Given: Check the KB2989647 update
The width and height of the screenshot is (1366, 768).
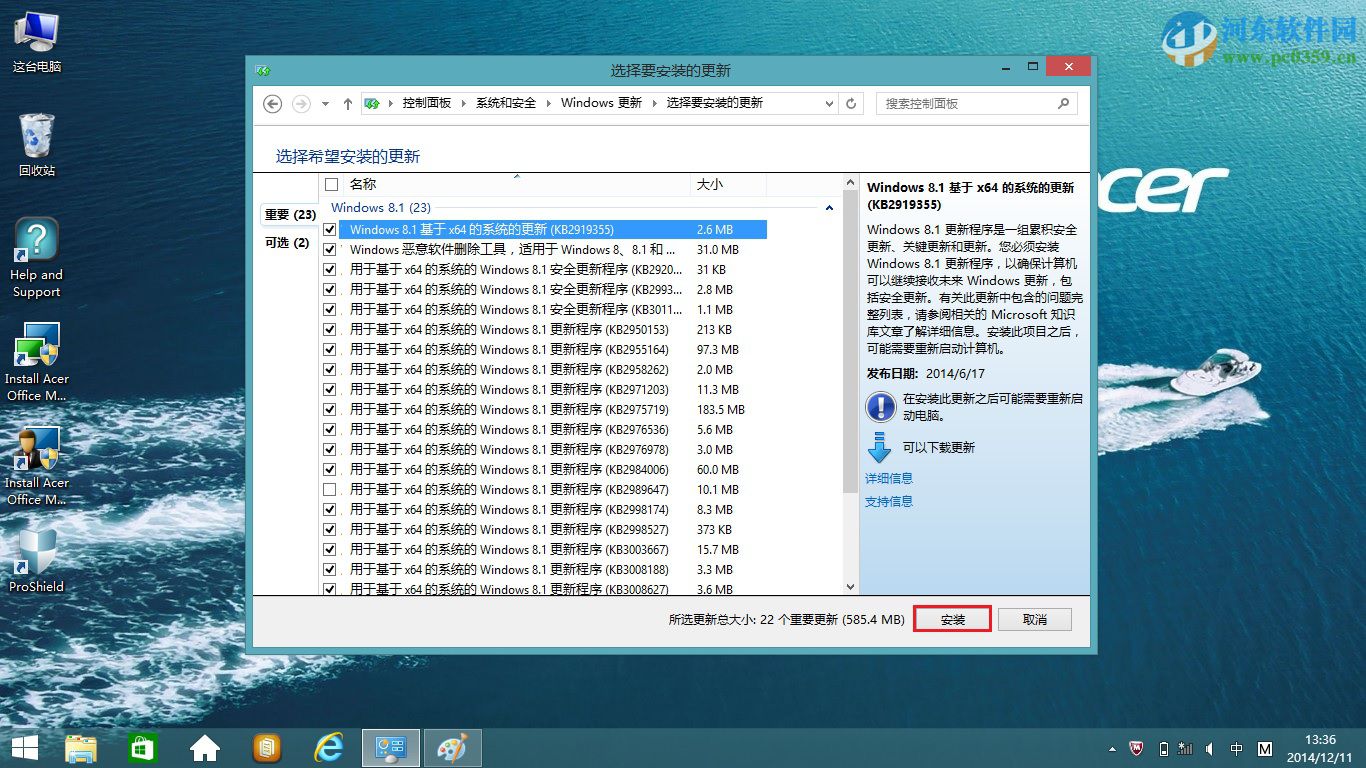Looking at the screenshot, I should click(x=330, y=489).
